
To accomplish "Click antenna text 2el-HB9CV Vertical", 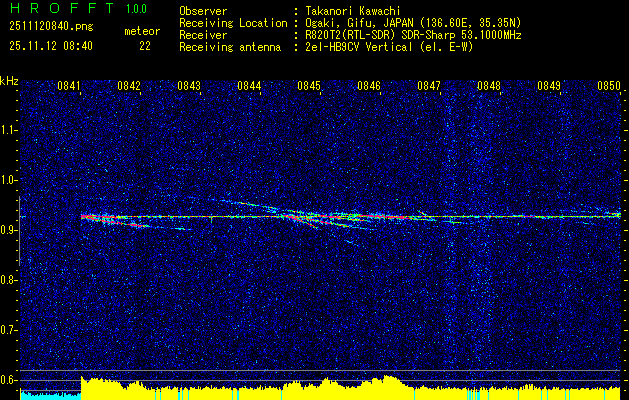I will (x=359, y=47).
